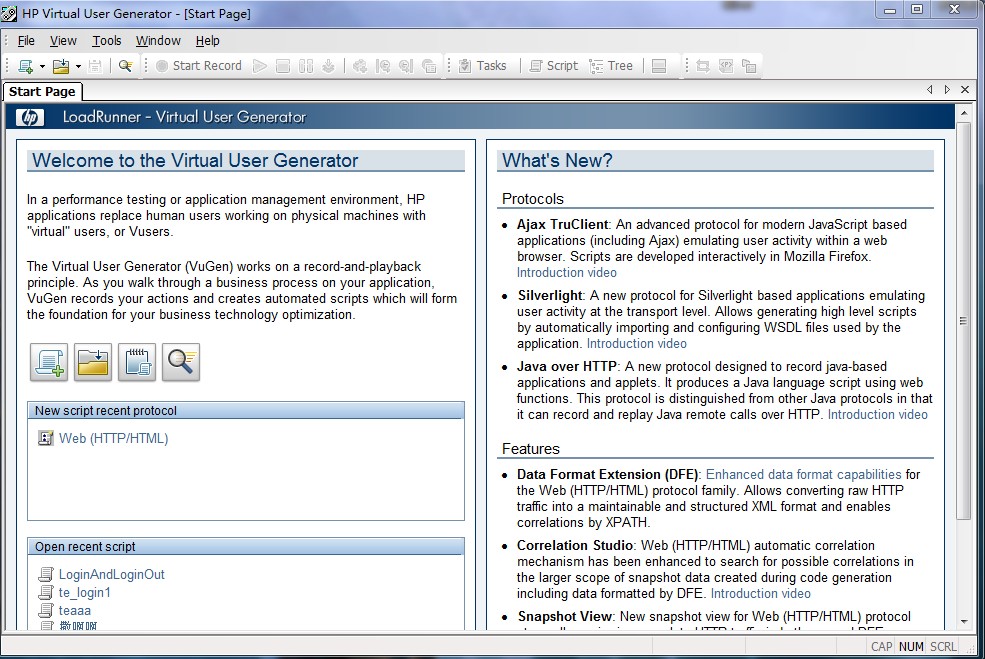Click the Open recent script header
Viewport: 985px width, 659px height.
coord(246,547)
